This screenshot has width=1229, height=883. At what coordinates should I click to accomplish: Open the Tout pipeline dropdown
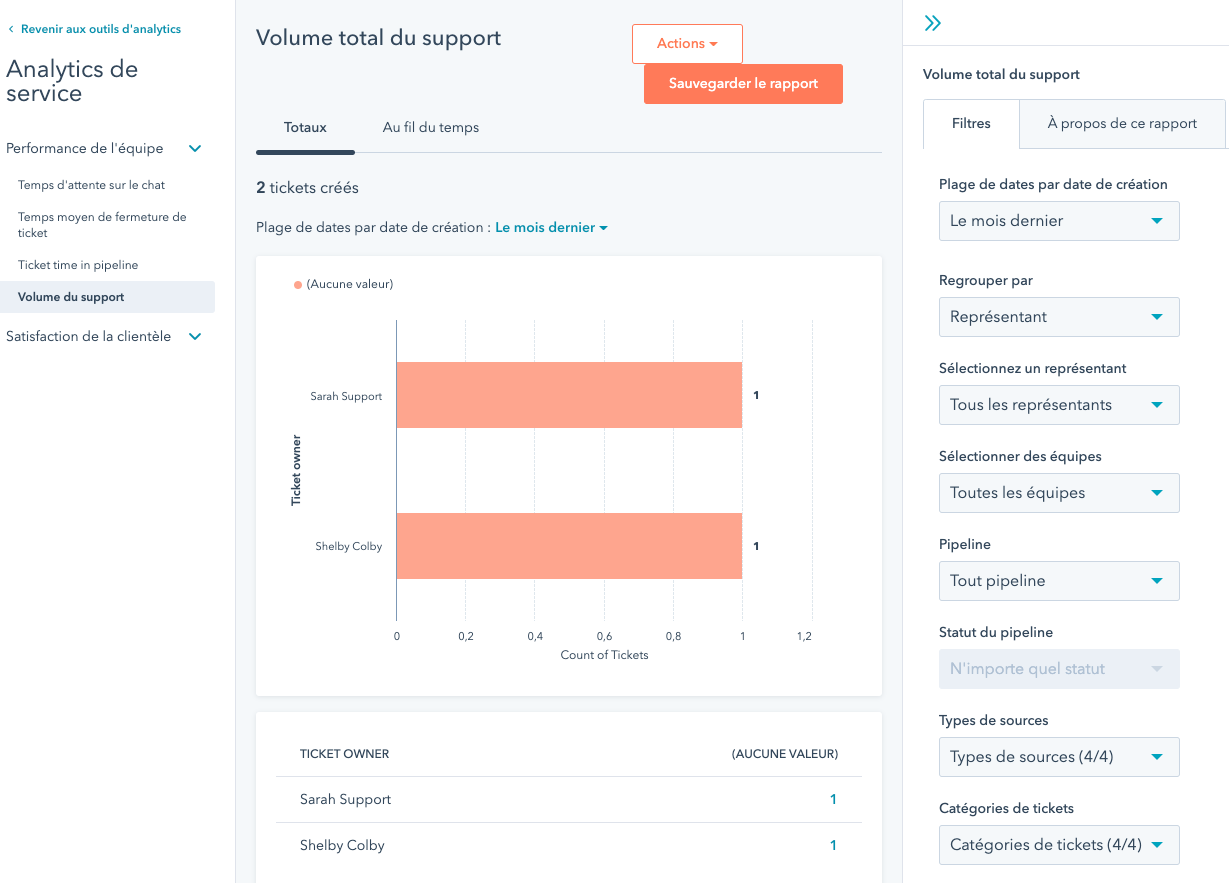pyautogui.click(x=1058, y=581)
